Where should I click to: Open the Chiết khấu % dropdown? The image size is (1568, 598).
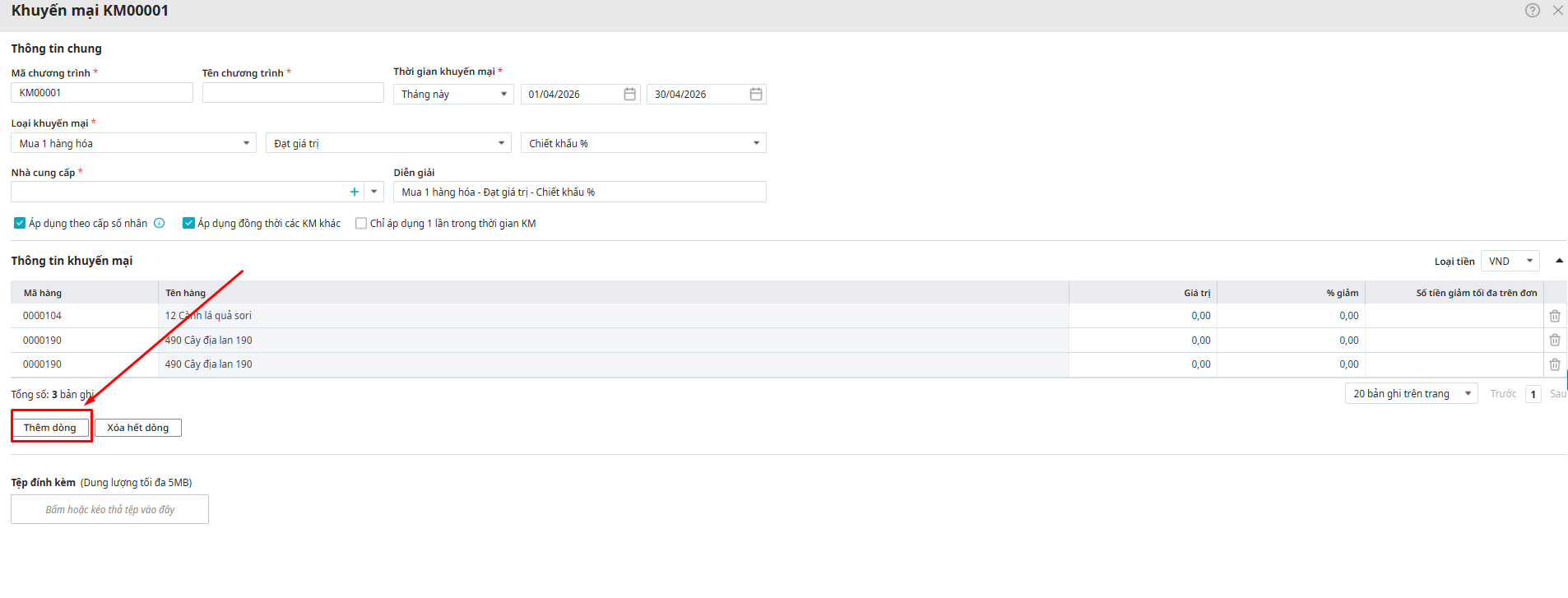[x=643, y=143]
